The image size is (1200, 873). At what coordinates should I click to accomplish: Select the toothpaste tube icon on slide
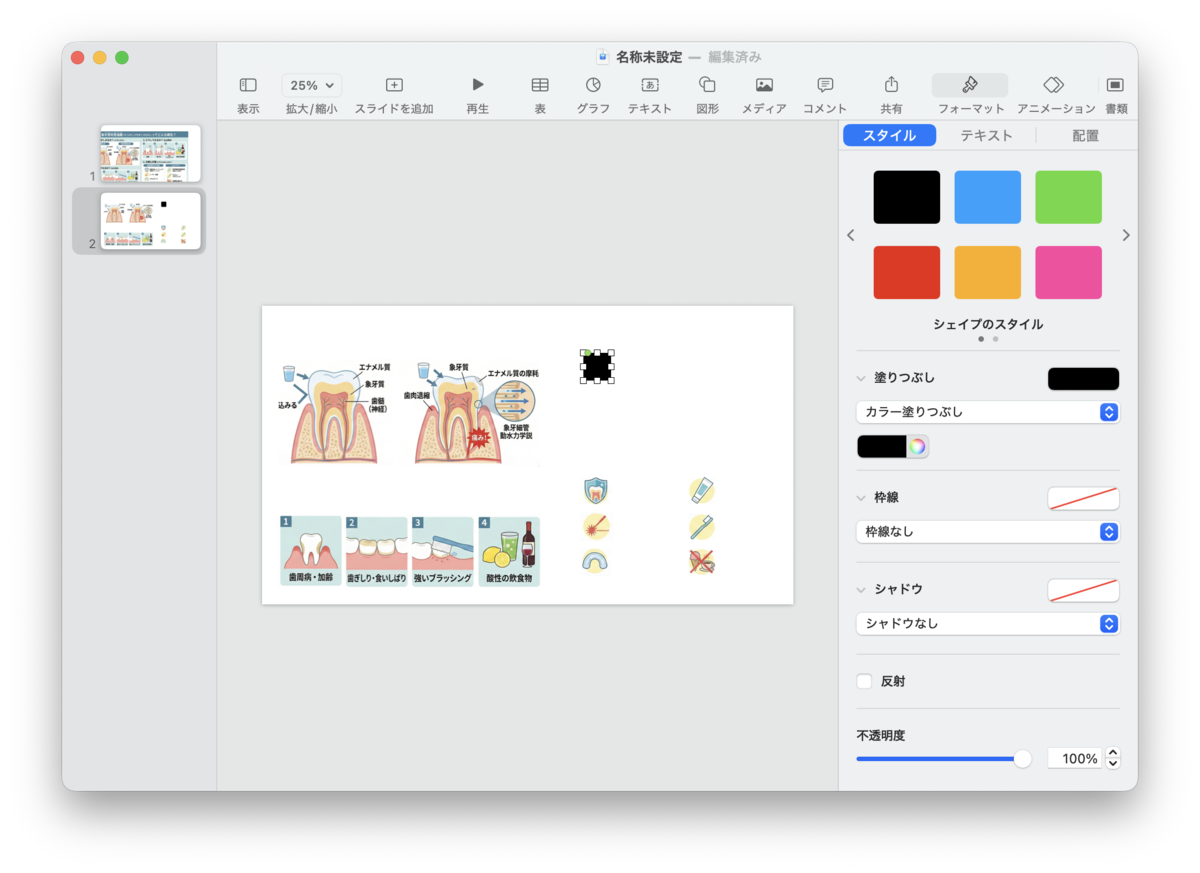[x=702, y=491]
